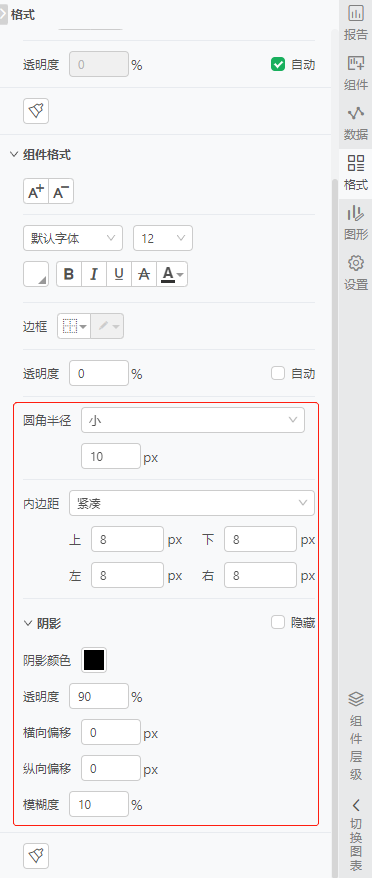The height and width of the screenshot is (878, 372).
Task: Click the increase font size A+ icon
Action: 36,192
